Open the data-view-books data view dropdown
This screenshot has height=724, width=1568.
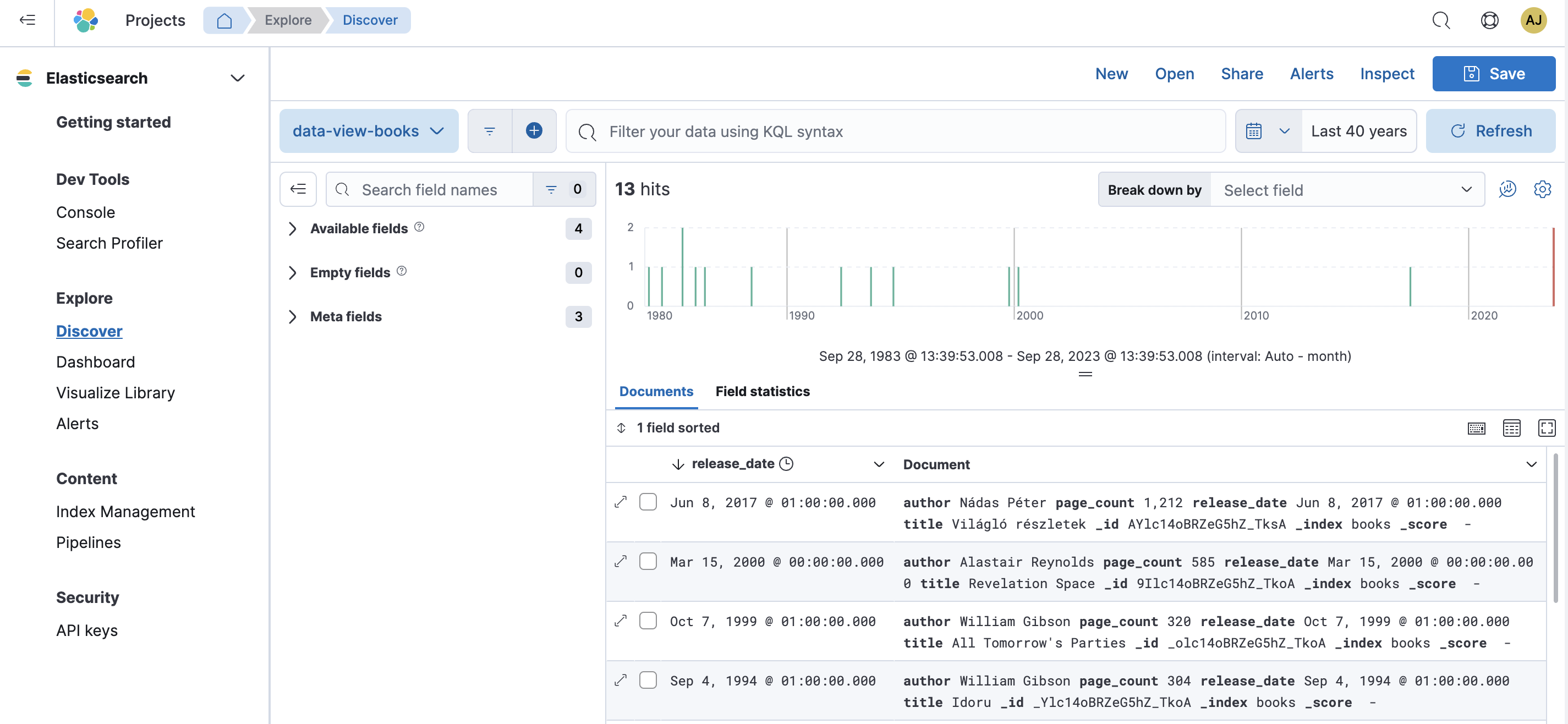(368, 131)
